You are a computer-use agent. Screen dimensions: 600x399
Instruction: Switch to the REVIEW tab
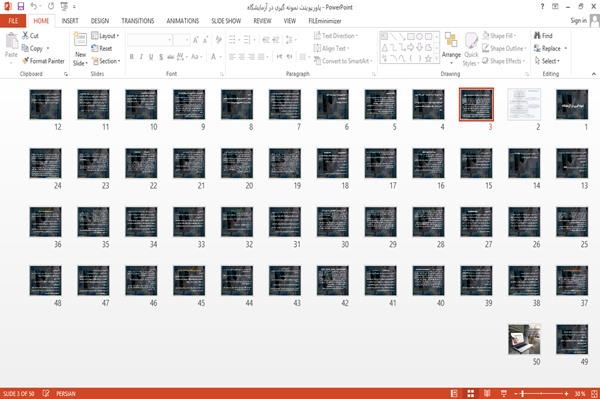pyautogui.click(x=262, y=21)
